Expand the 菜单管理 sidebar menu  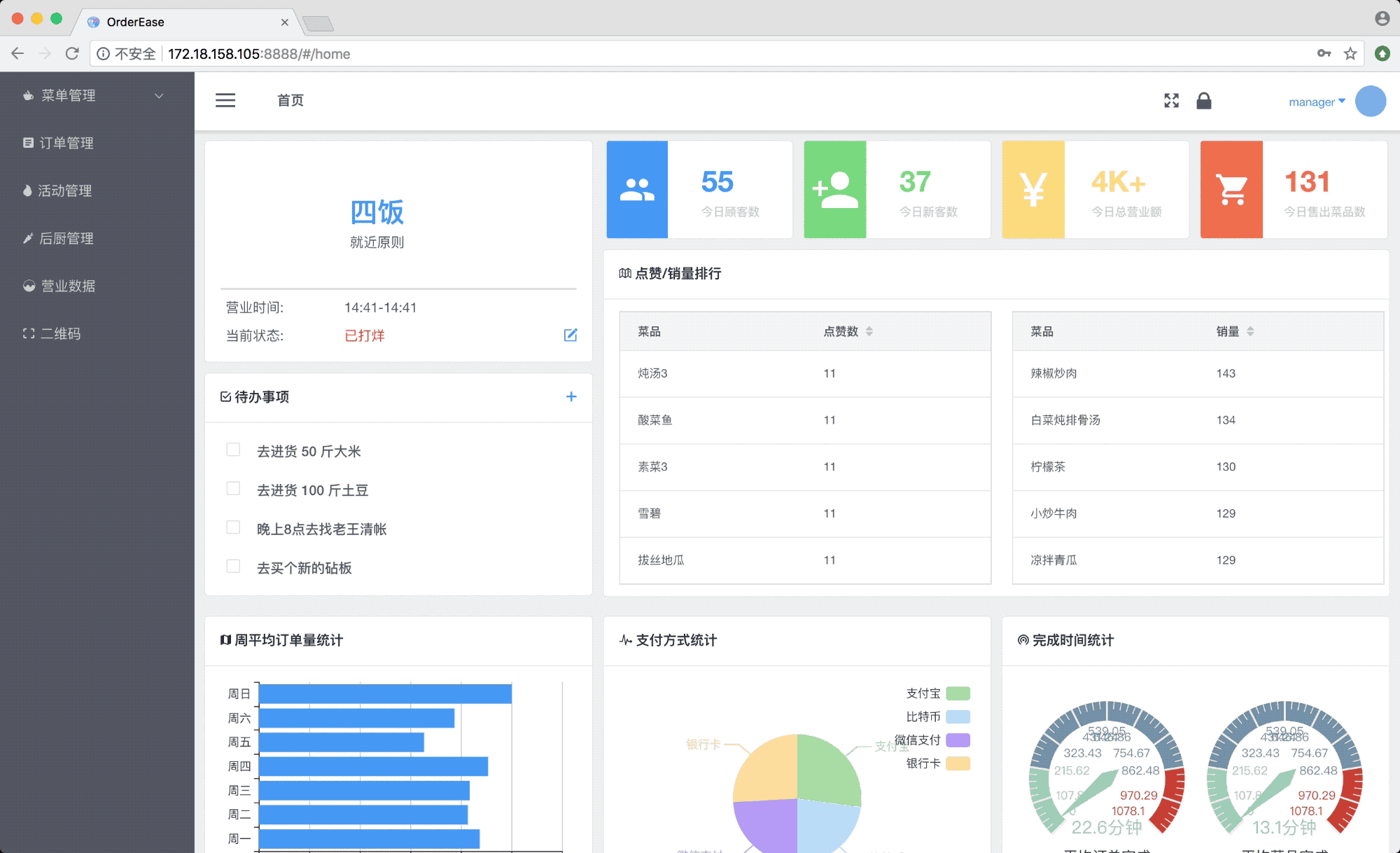[x=90, y=95]
